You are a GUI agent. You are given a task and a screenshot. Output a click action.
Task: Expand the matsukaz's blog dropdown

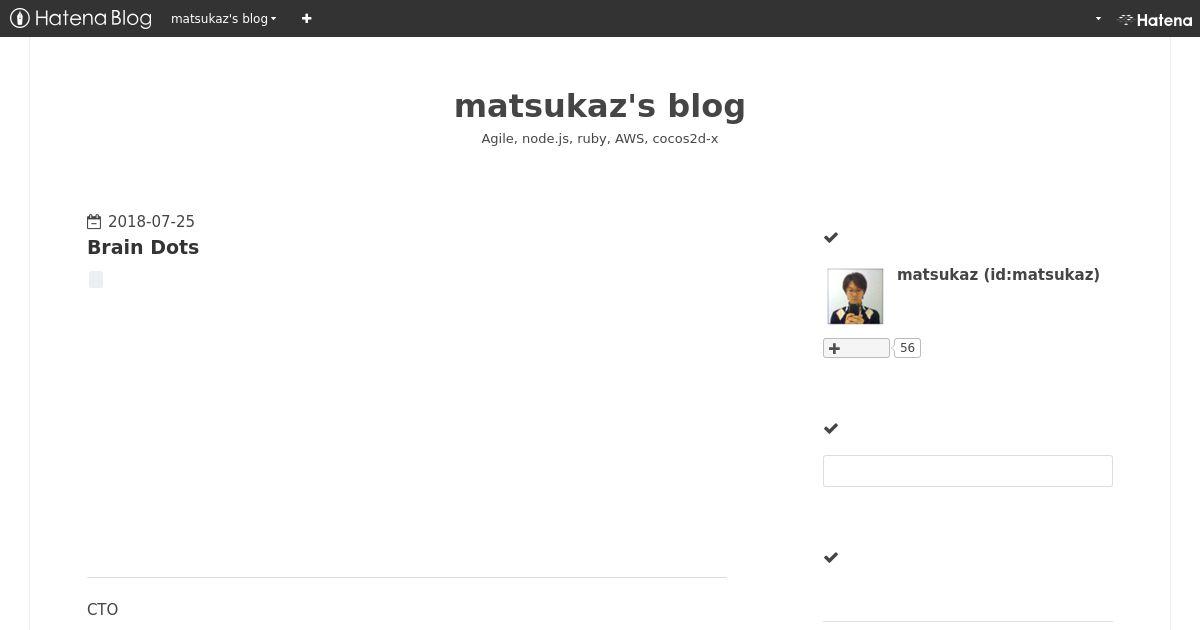[223, 18]
